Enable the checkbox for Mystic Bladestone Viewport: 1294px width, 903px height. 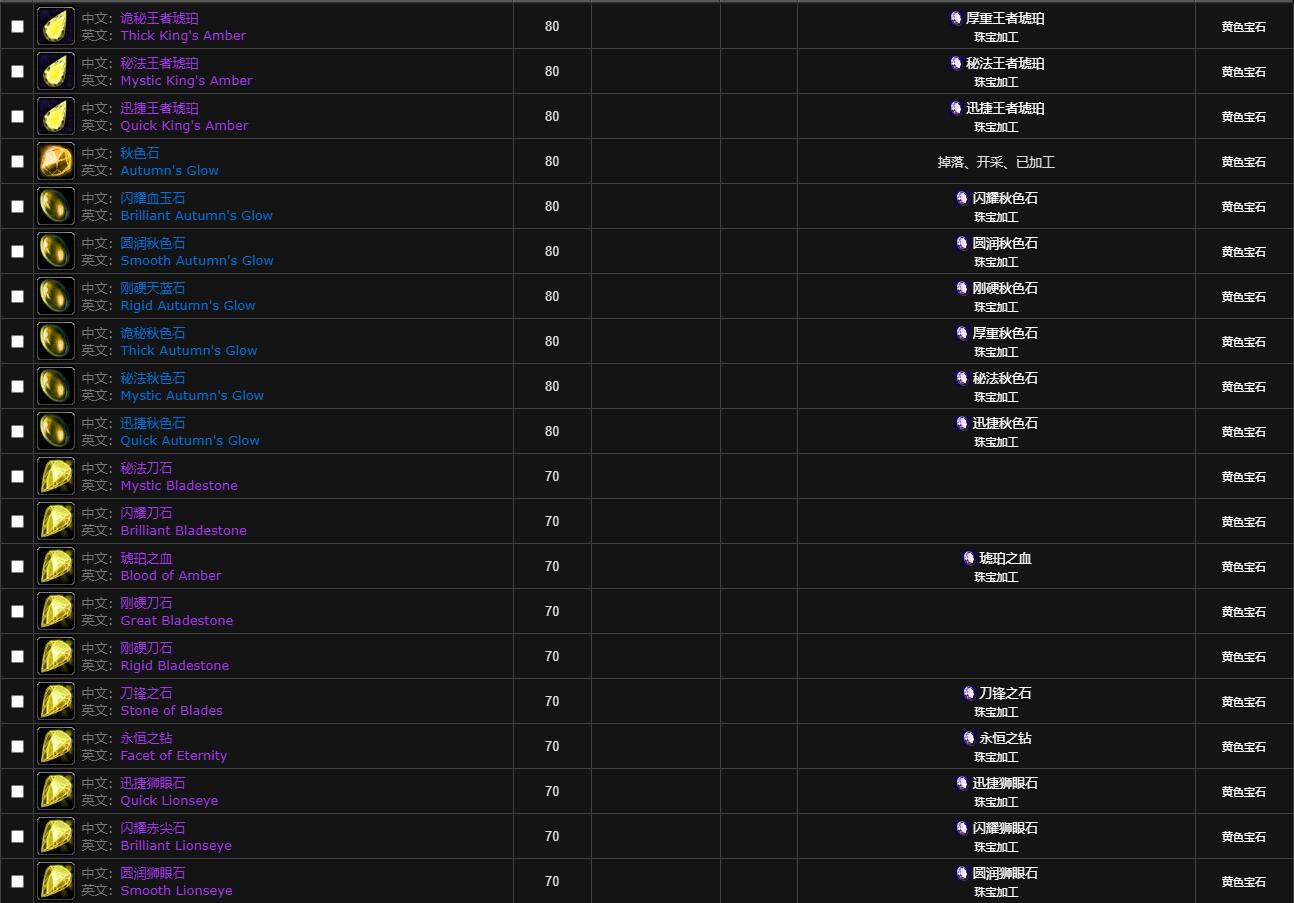tap(17, 477)
